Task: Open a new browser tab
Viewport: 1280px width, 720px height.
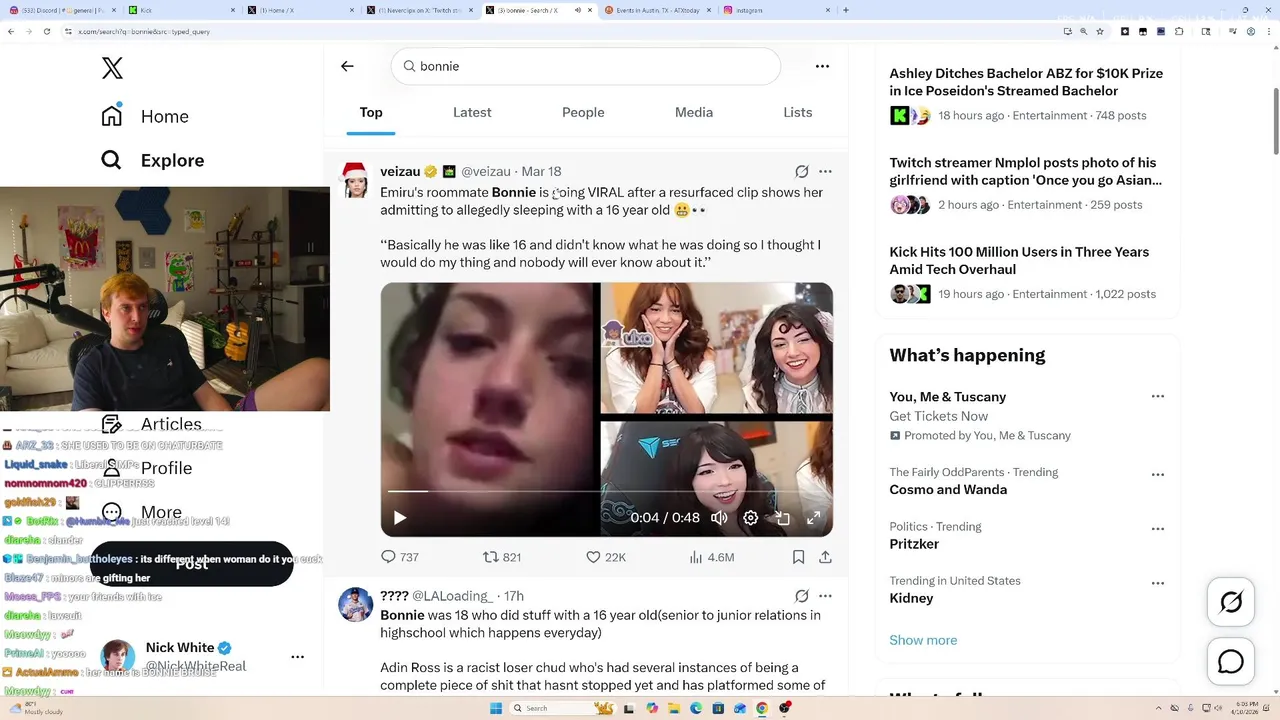Action: point(846,10)
